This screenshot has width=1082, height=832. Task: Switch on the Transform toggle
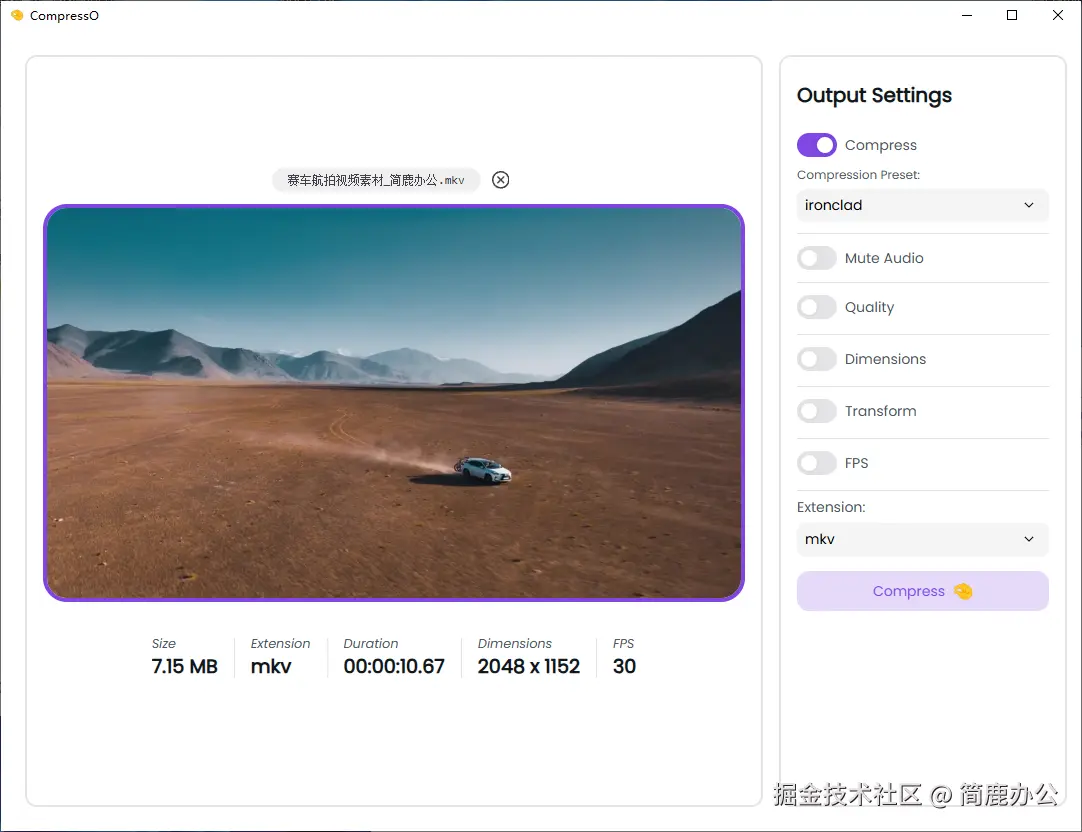pos(817,411)
